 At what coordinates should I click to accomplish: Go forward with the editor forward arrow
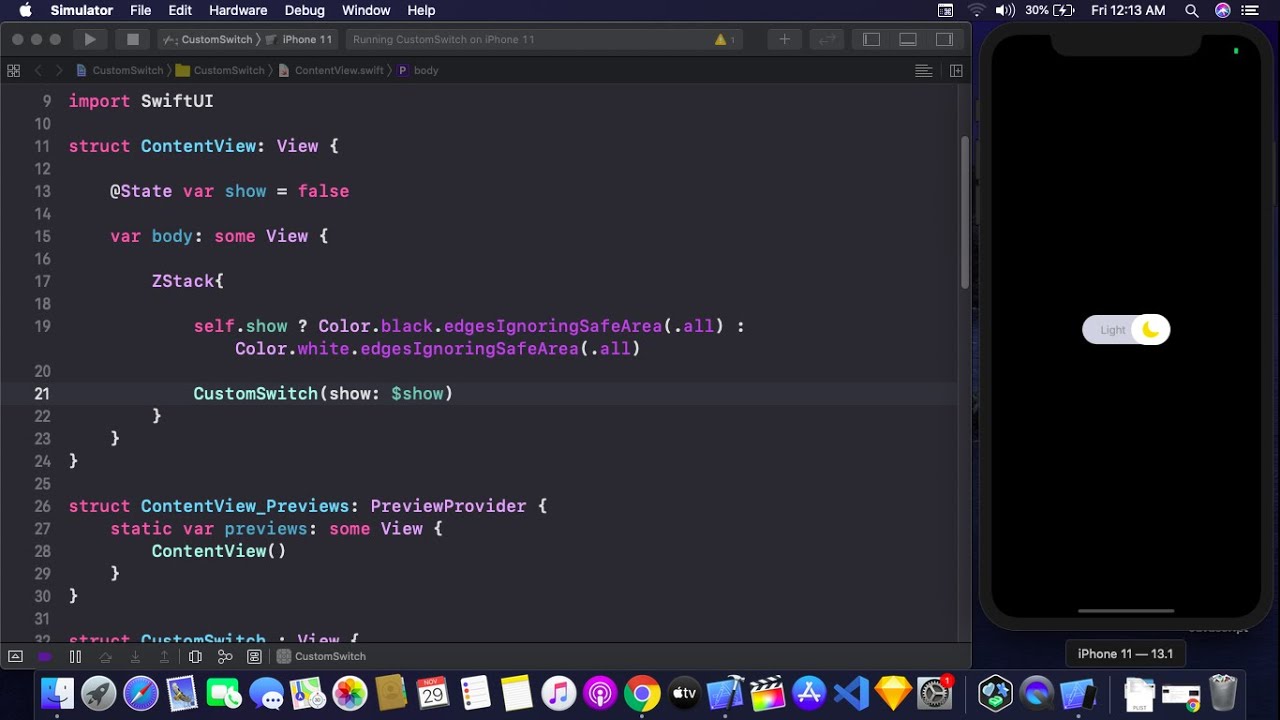(59, 70)
